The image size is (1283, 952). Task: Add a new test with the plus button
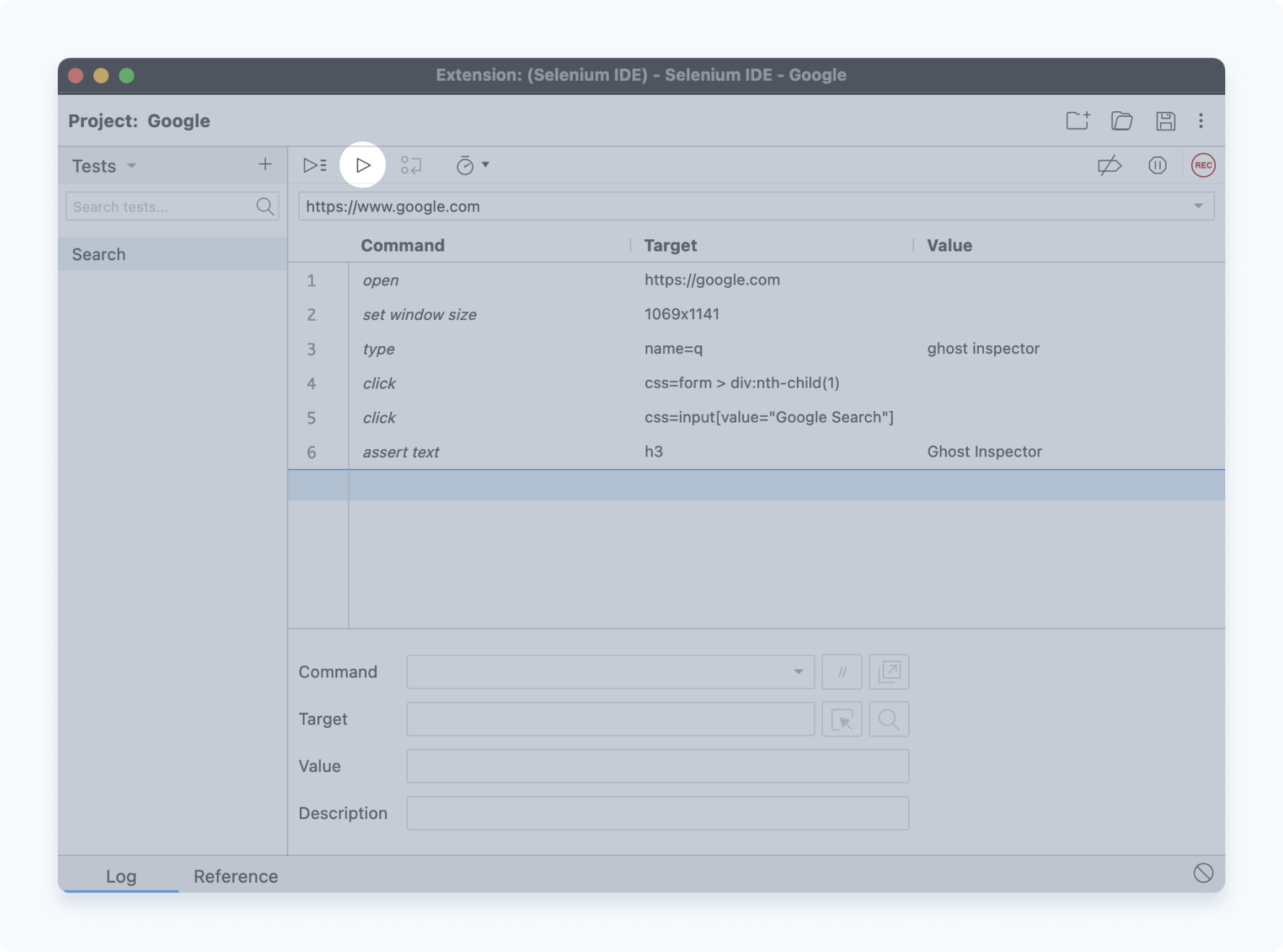[265, 165]
